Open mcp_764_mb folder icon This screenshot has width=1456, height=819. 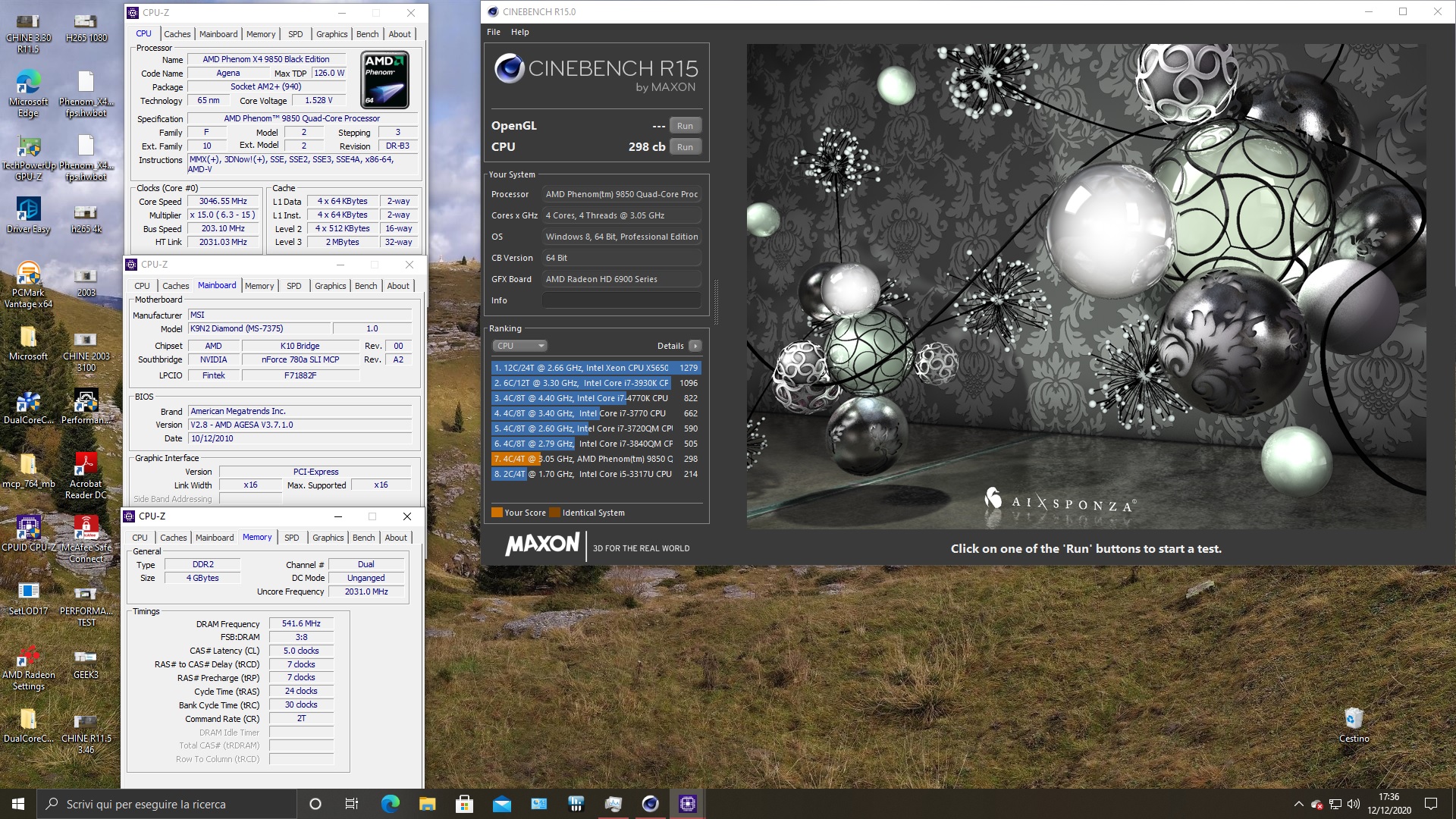pyautogui.click(x=28, y=471)
